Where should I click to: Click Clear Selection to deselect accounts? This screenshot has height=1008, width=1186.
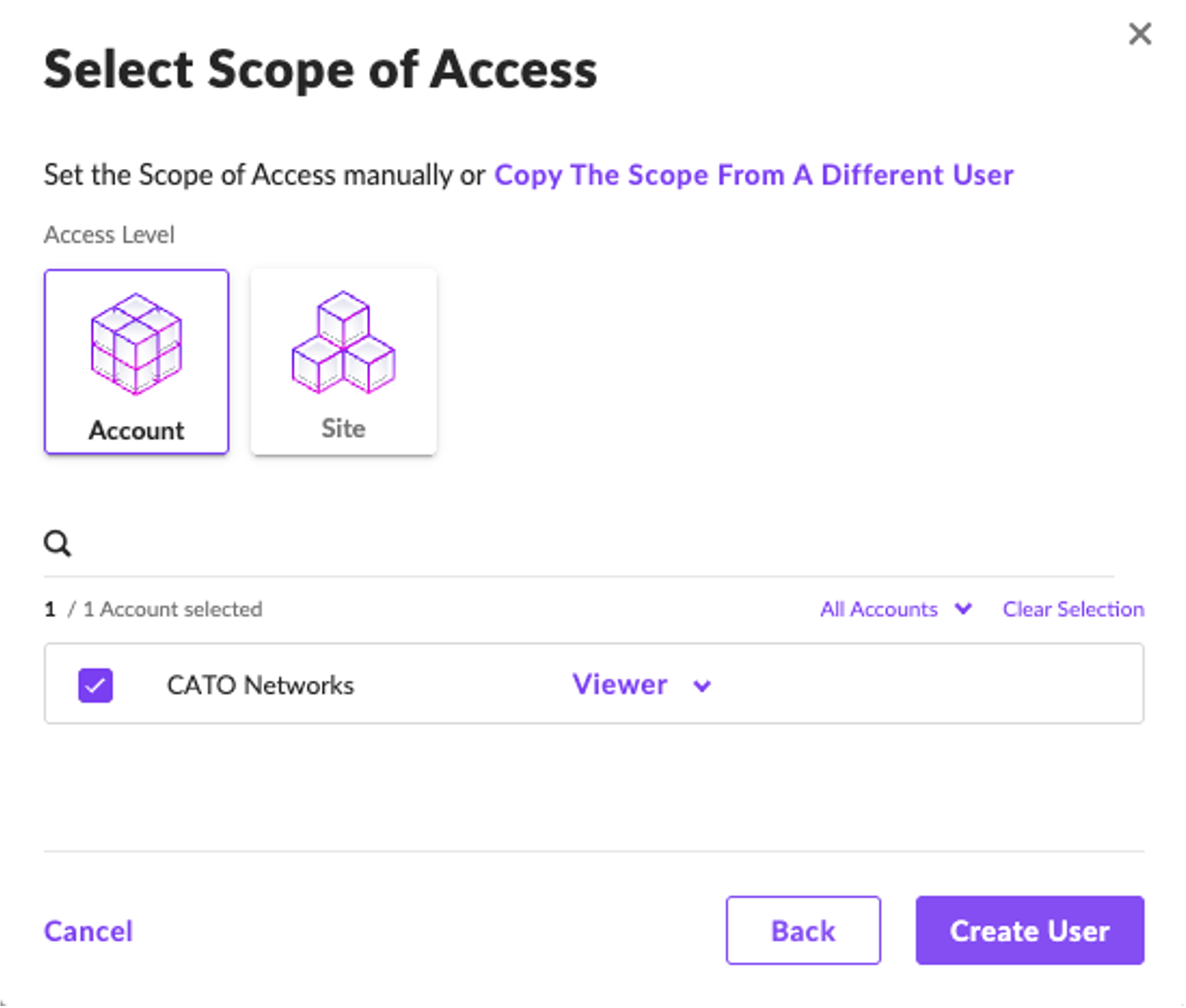point(1073,609)
